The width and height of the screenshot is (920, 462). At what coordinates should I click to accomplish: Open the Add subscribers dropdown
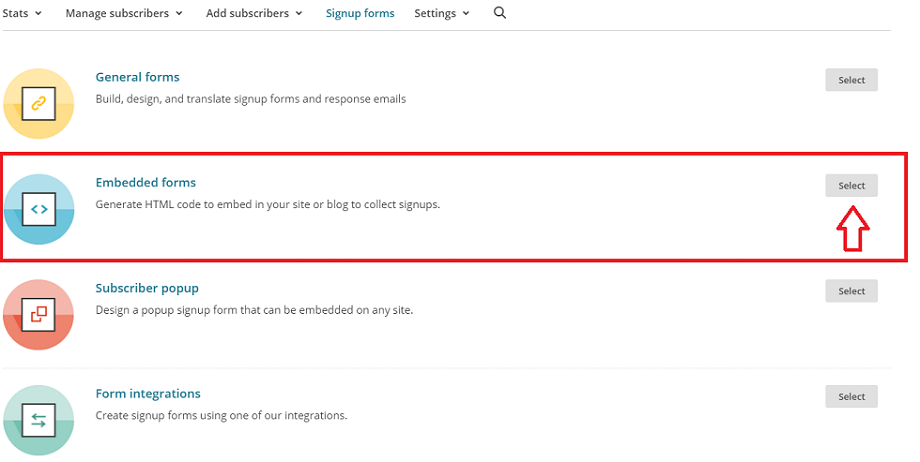tap(254, 13)
